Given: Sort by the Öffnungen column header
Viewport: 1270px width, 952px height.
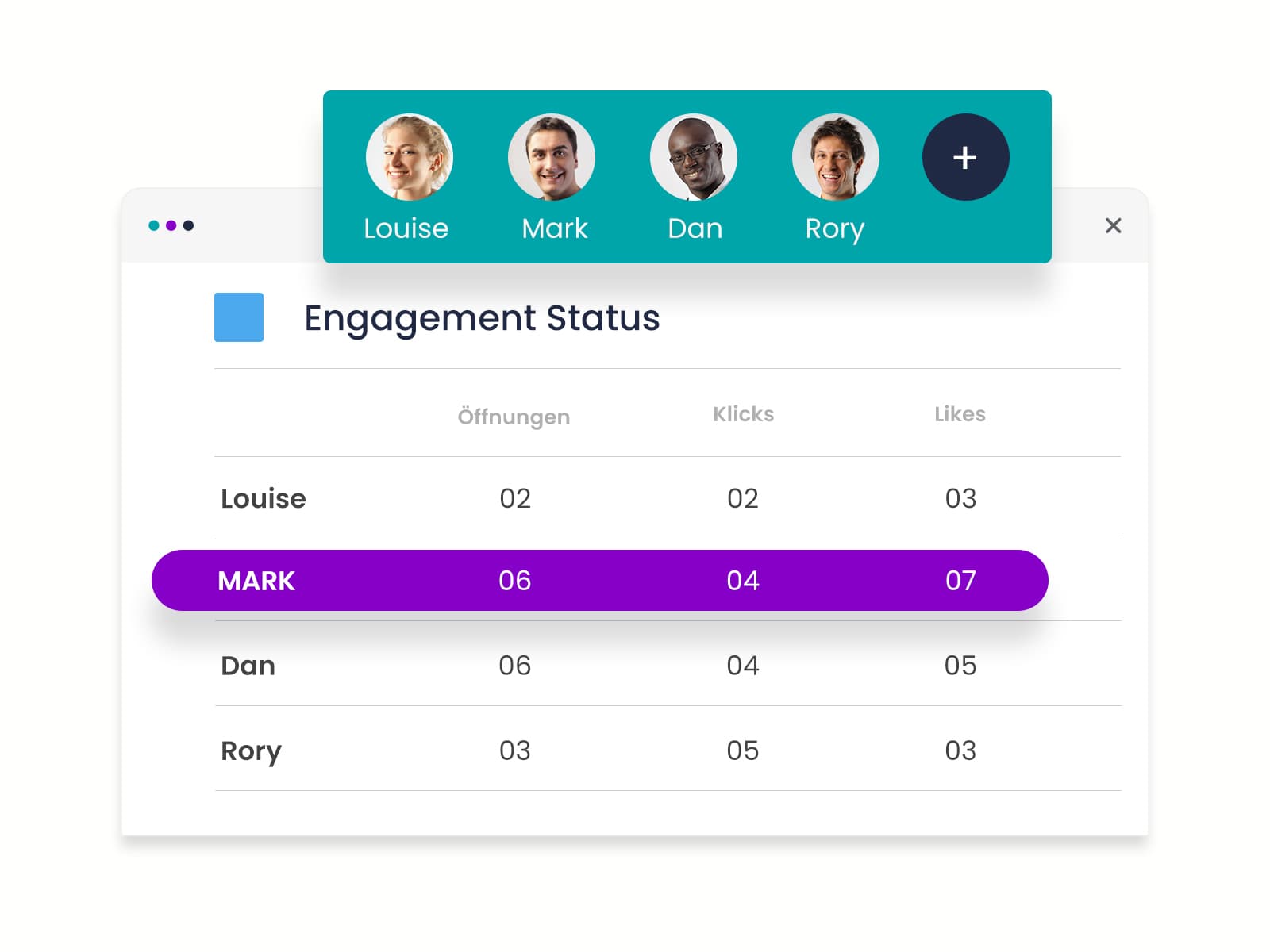Looking at the screenshot, I should [x=514, y=416].
